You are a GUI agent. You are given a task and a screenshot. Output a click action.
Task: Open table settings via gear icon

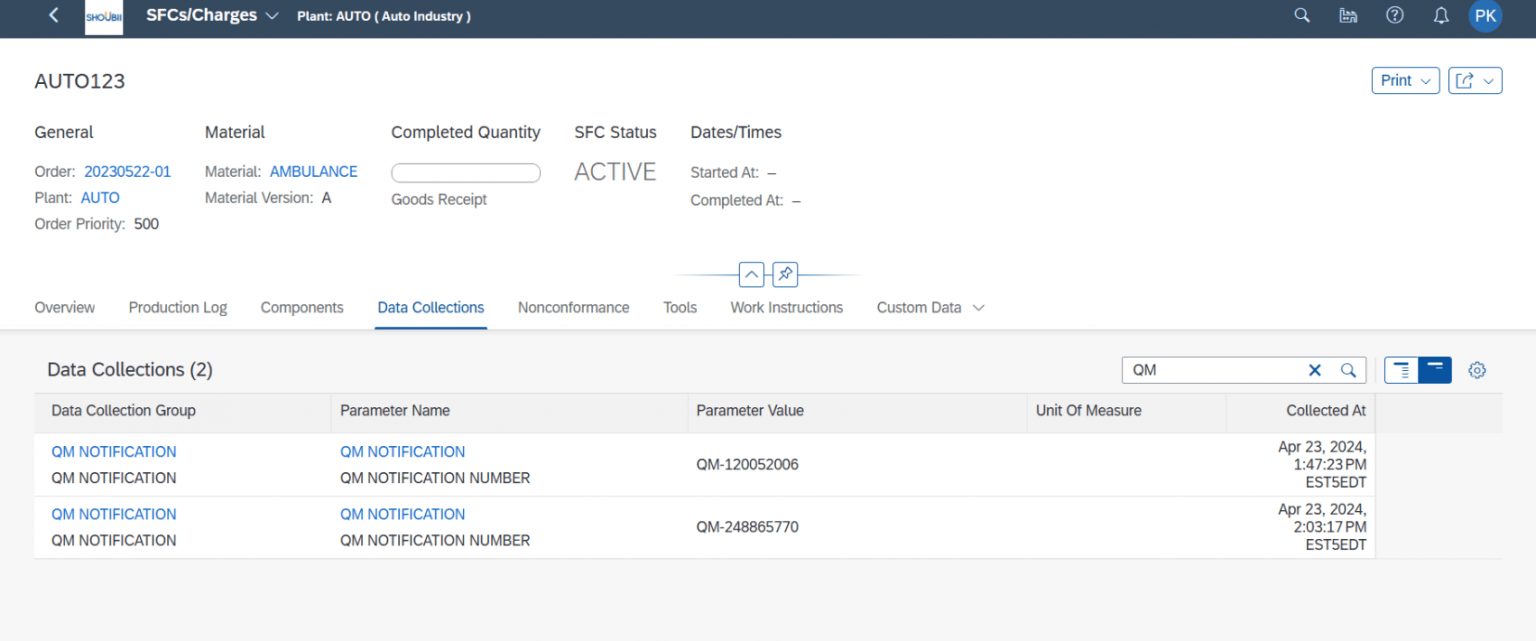coord(1477,370)
